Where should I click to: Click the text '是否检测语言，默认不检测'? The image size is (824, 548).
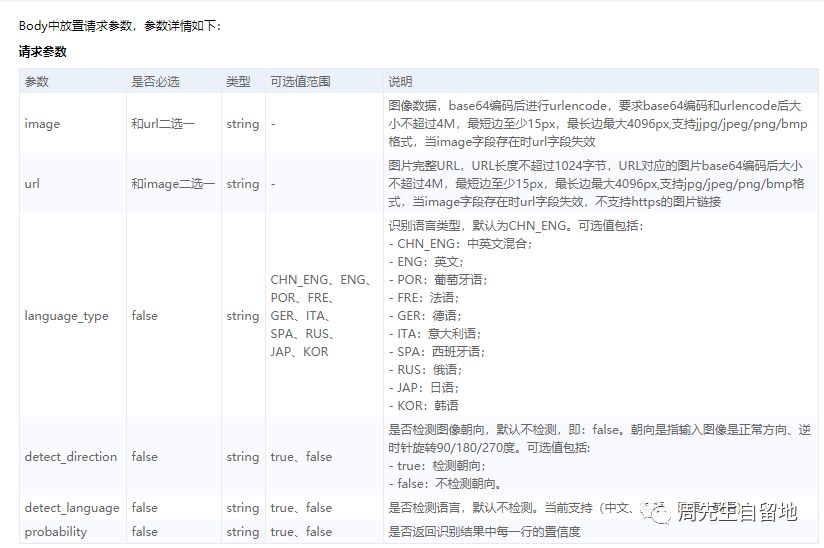pyautogui.click(x=464, y=508)
